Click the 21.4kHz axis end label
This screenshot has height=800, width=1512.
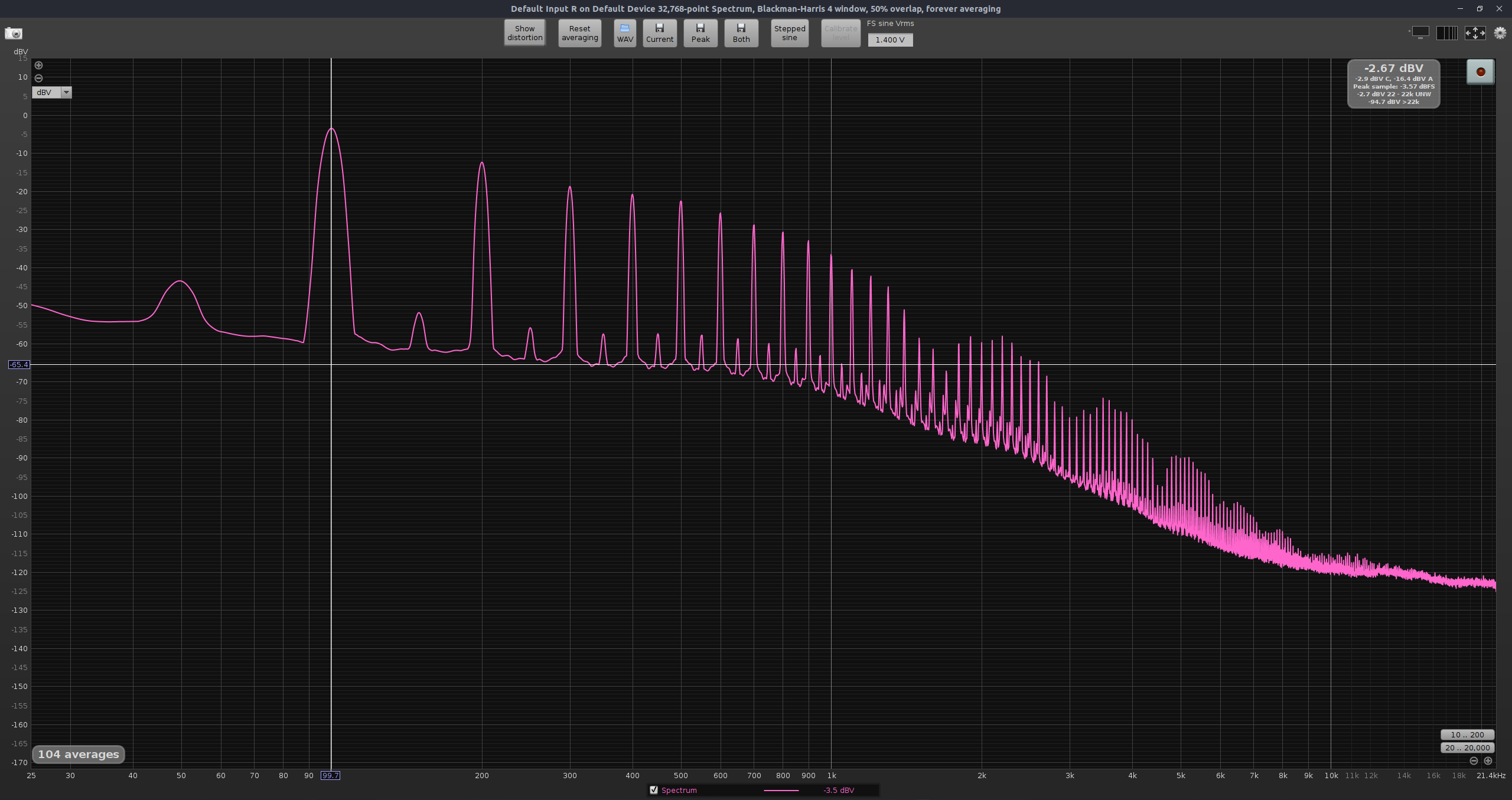point(1491,776)
